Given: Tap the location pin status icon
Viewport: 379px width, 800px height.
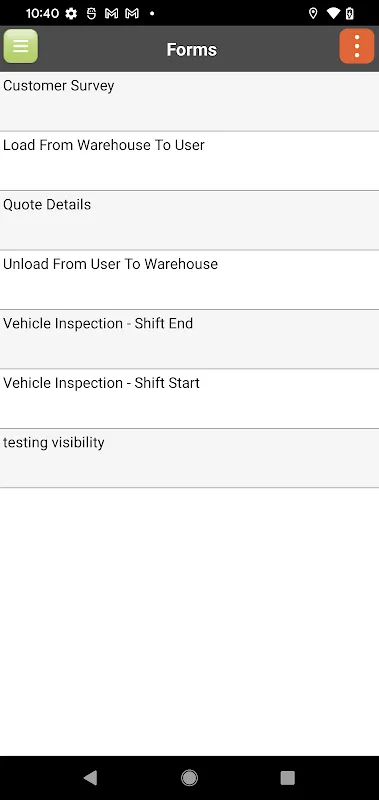Looking at the screenshot, I should click(x=313, y=14).
